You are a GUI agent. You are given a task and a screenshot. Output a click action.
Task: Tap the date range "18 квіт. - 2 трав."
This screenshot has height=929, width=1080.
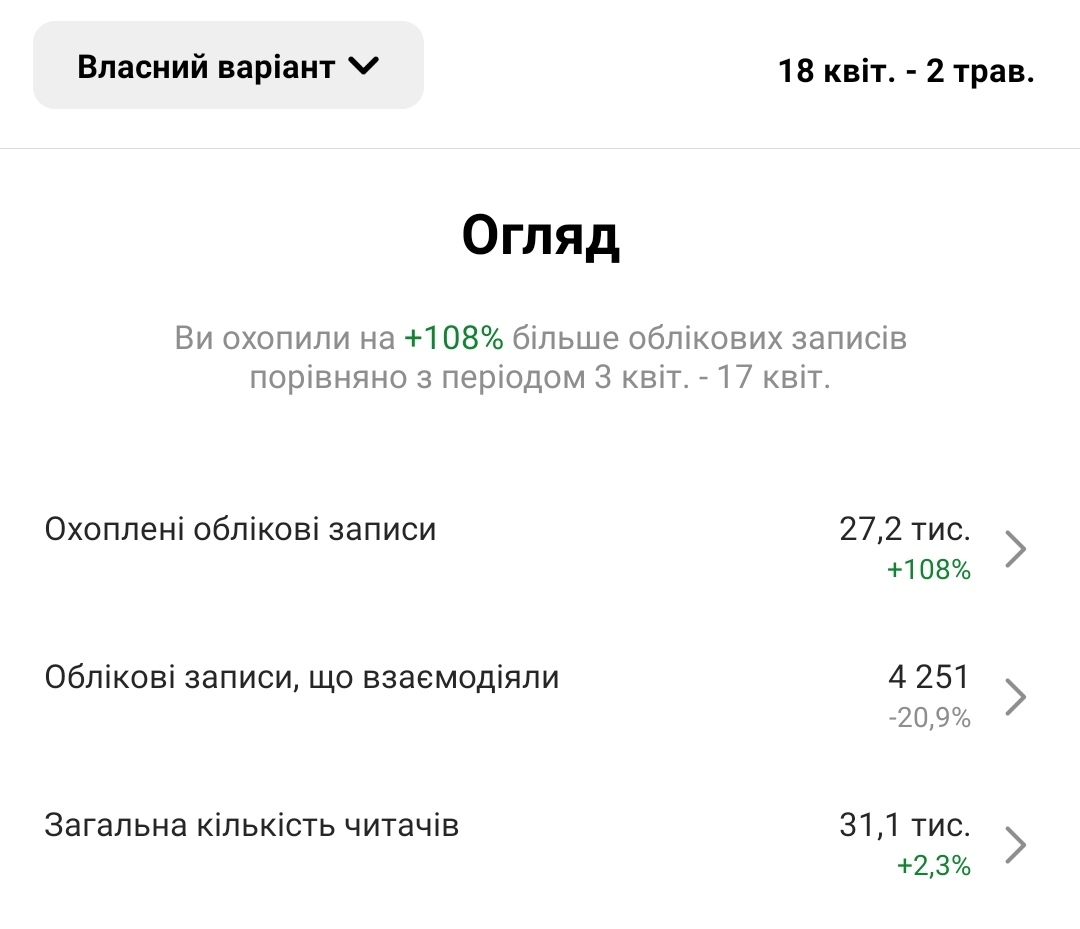906,72
